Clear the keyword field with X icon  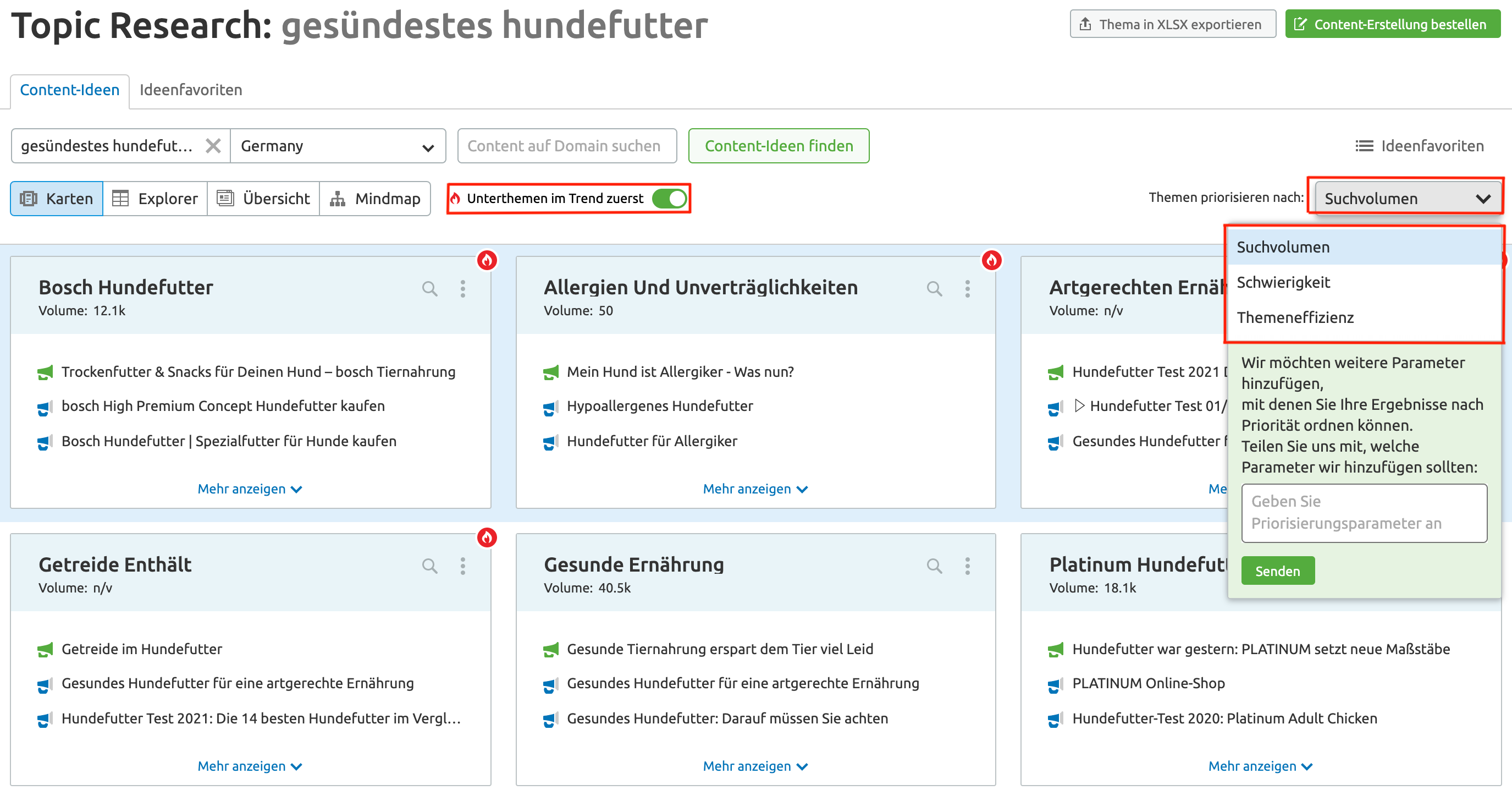(x=213, y=146)
